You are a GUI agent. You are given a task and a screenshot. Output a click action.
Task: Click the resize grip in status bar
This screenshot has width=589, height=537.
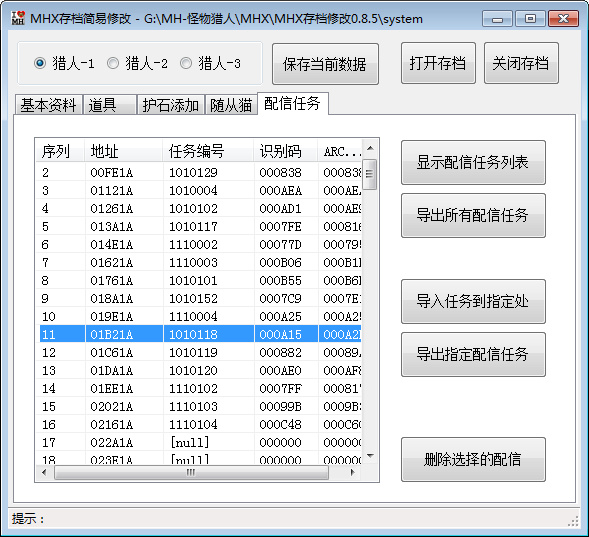click(573, 521)
